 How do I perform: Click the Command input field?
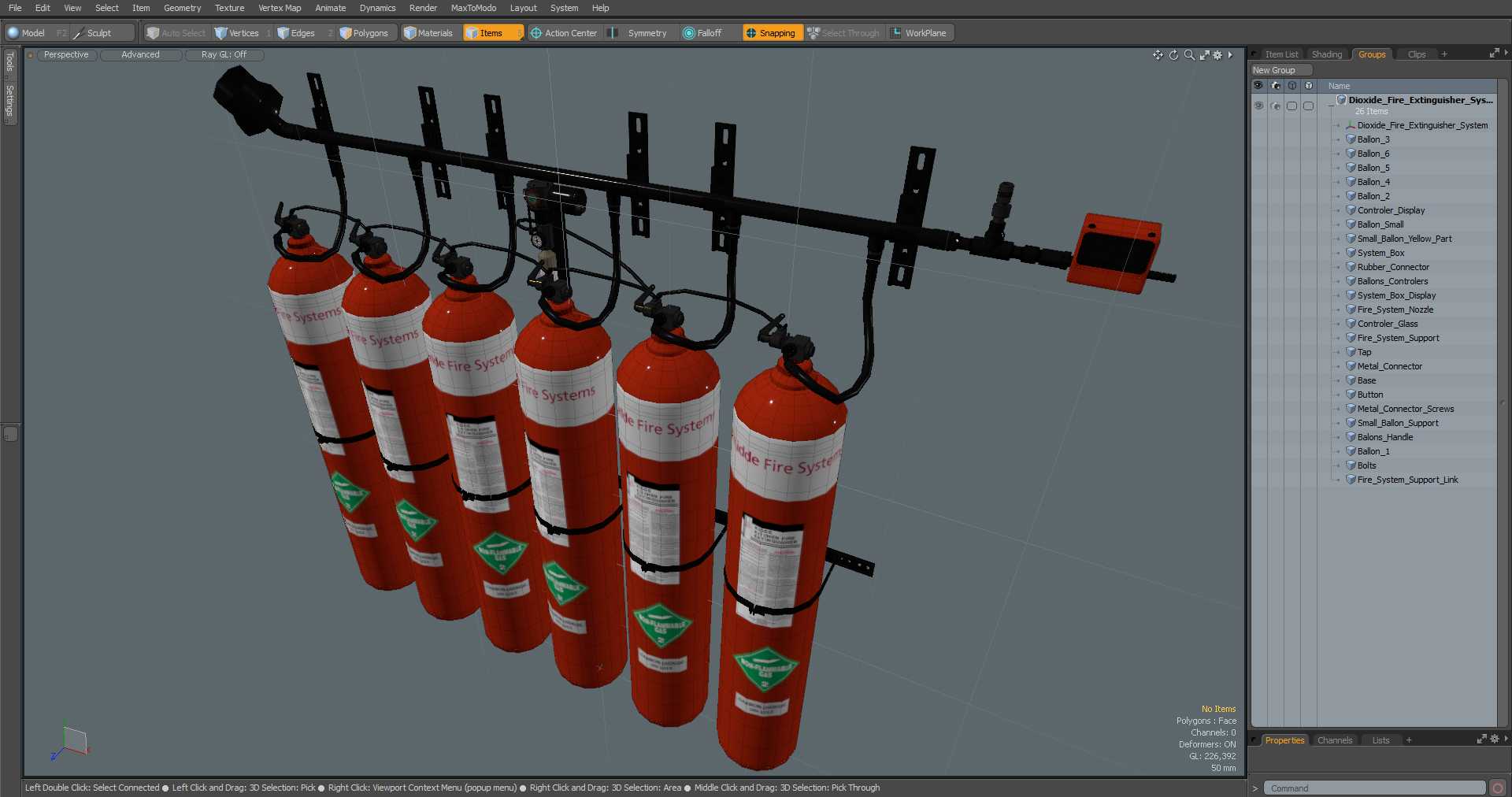point(1375,788)
